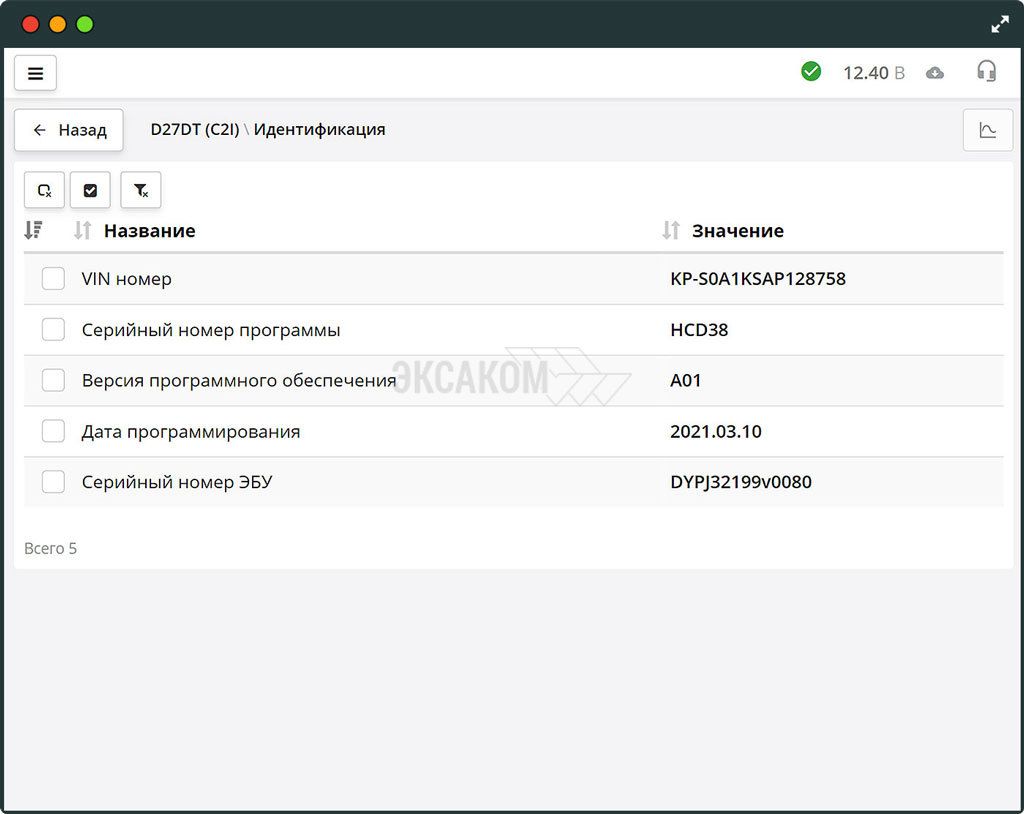1024x814 pixels.
Task: Check the Серийный номер программы row
Action: [53, 330]
